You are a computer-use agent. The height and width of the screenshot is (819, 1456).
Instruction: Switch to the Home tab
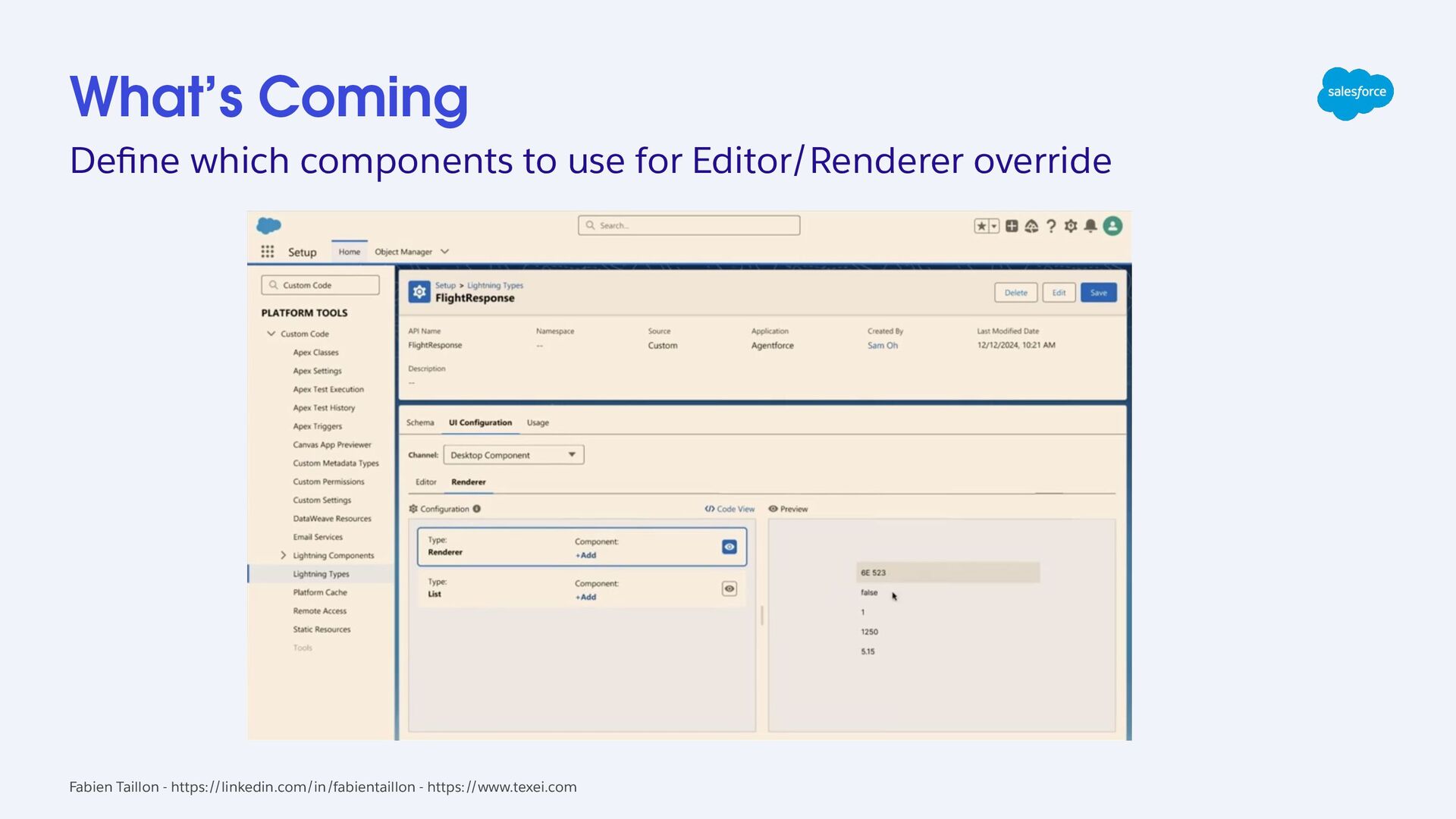click(350, 252)
